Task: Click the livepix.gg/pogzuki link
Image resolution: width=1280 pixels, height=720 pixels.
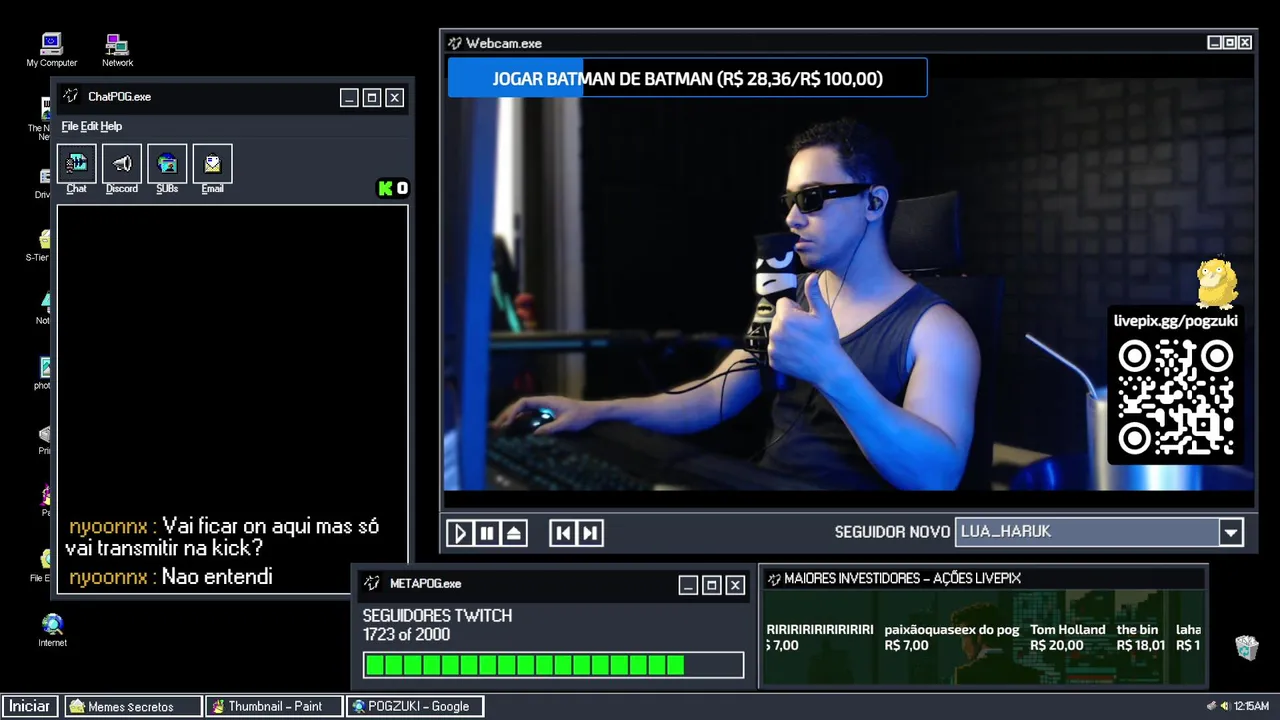Action: [x=1176, y=321]
